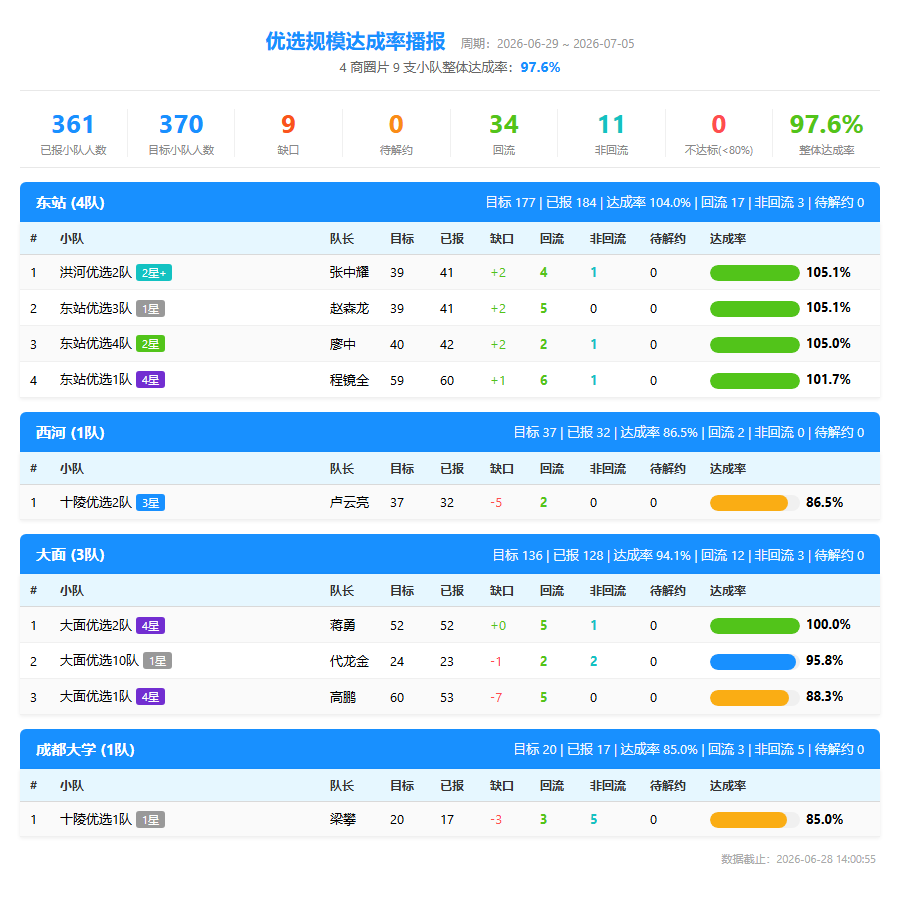This screenshot has width=900, height=898.
Task: Click the 101.7% rate for 东站优选1队
Action: (828, 379)
